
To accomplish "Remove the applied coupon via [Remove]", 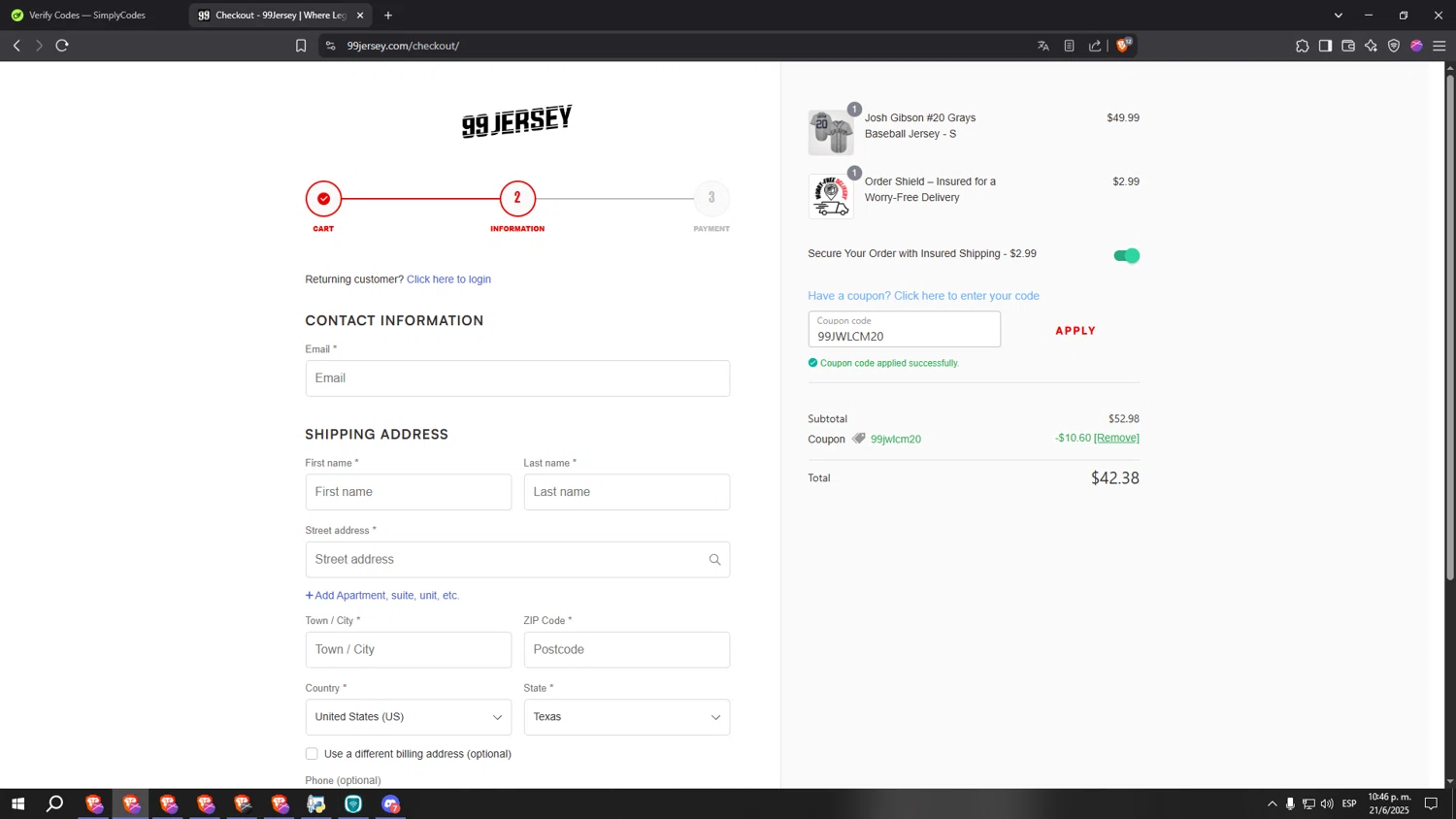I will point(1116,438).
